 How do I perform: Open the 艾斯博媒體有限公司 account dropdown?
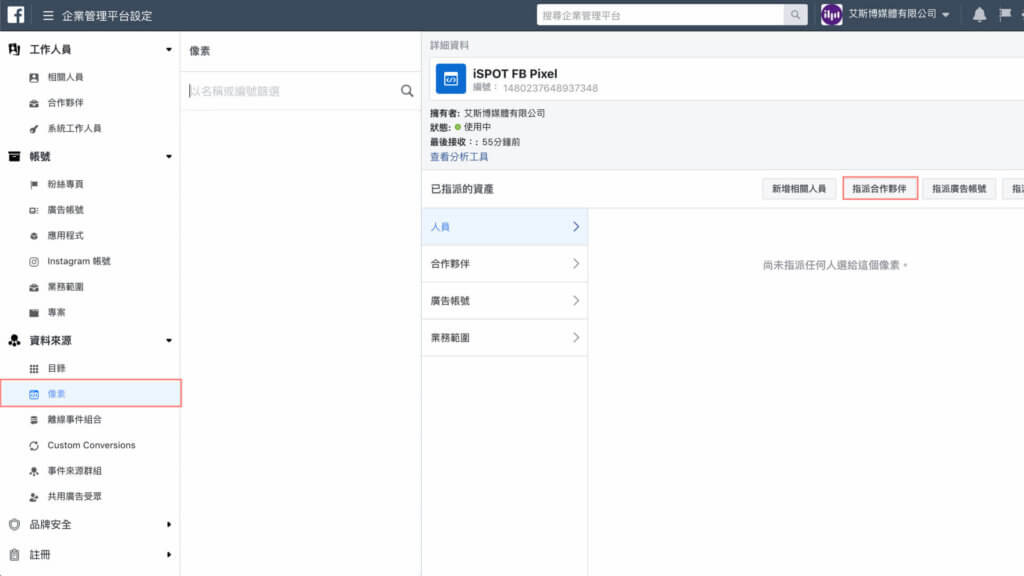899,14
